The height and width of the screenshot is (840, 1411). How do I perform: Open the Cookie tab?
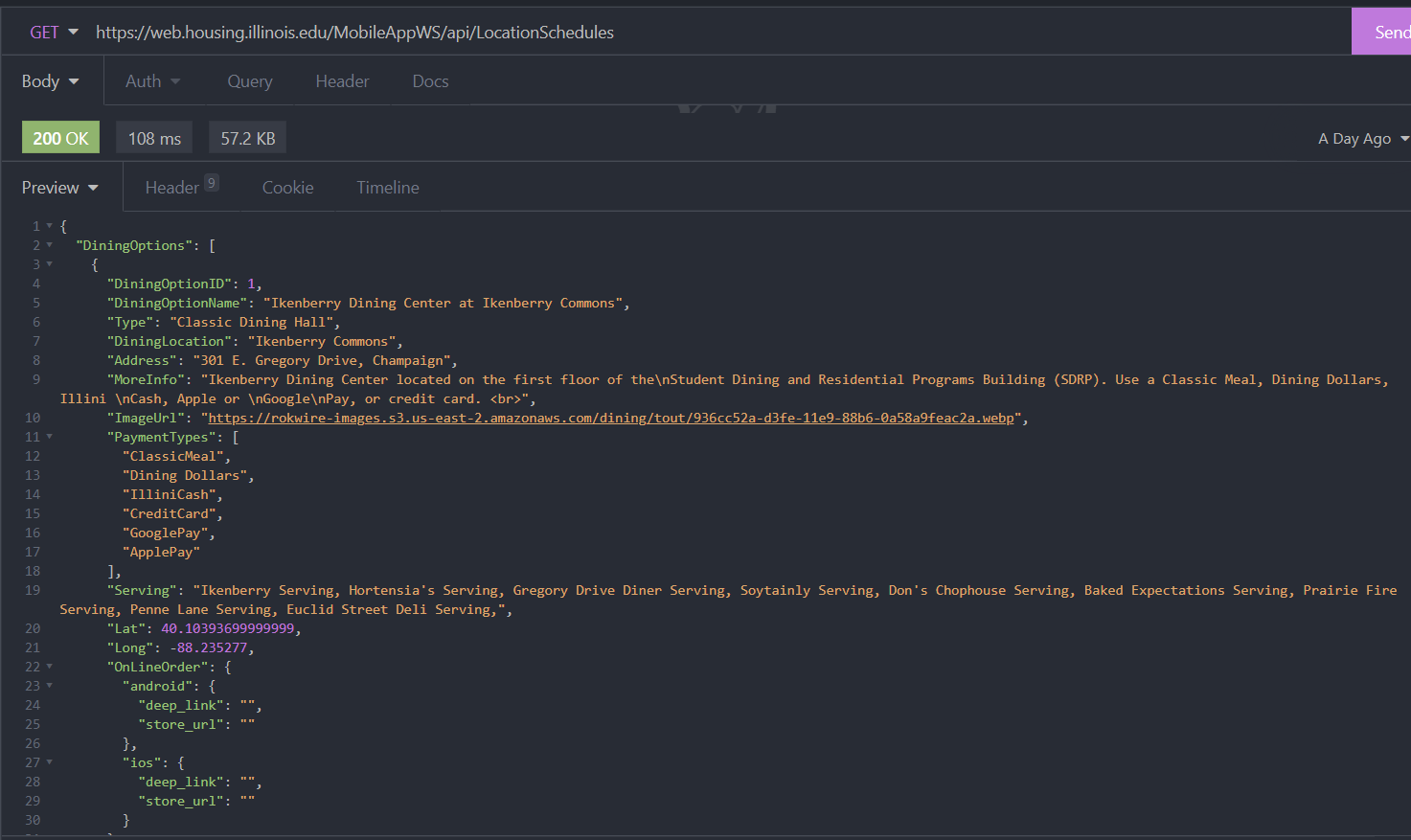click(287, 188)
